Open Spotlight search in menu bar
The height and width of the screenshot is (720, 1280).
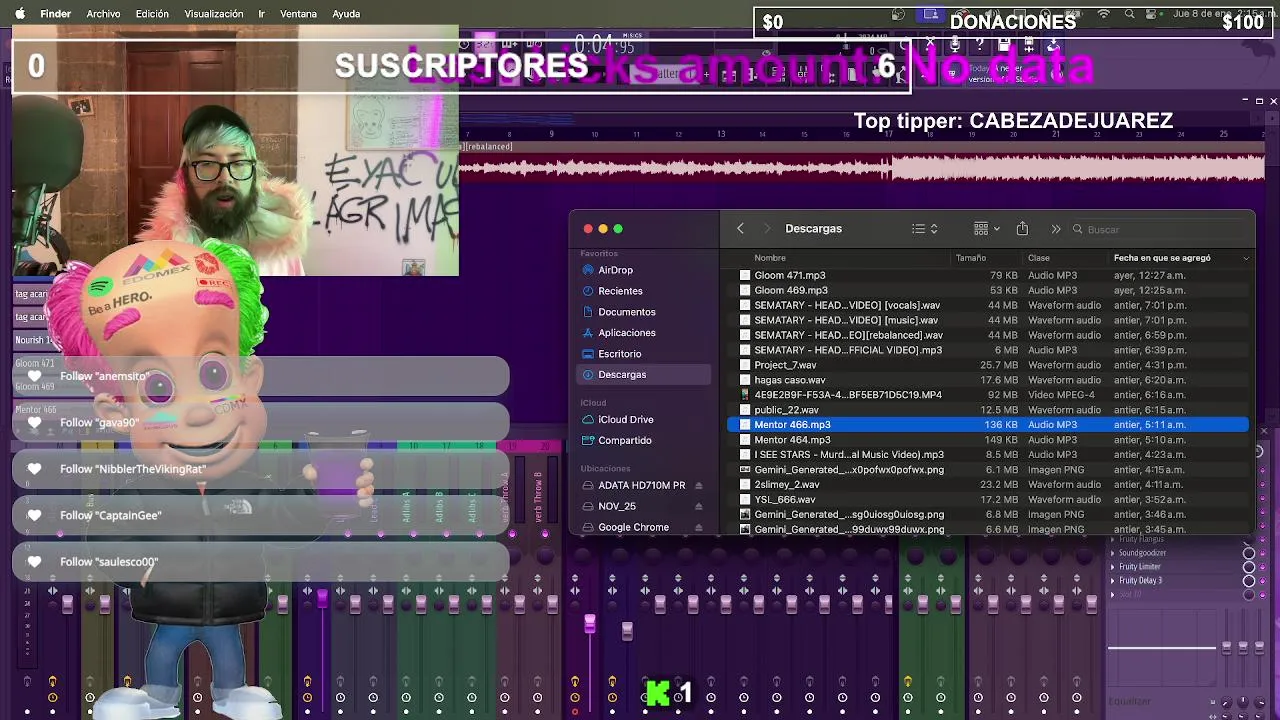[1130, 14]
